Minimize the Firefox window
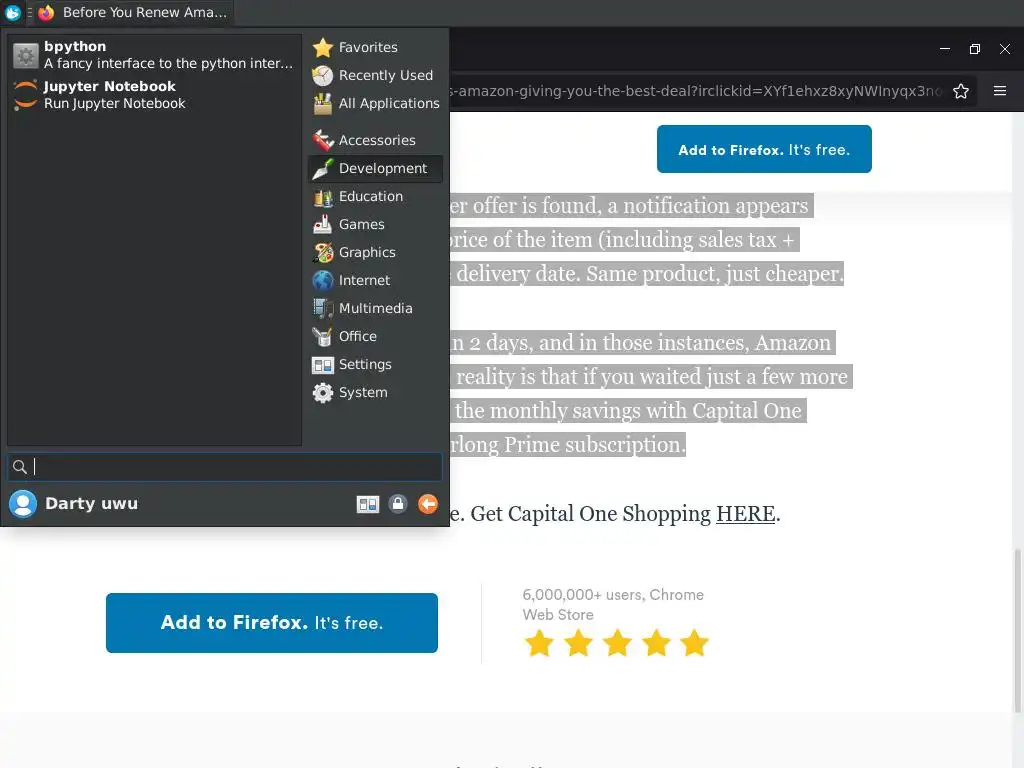Screen dimensions: 1024x768 pos(945,49)
